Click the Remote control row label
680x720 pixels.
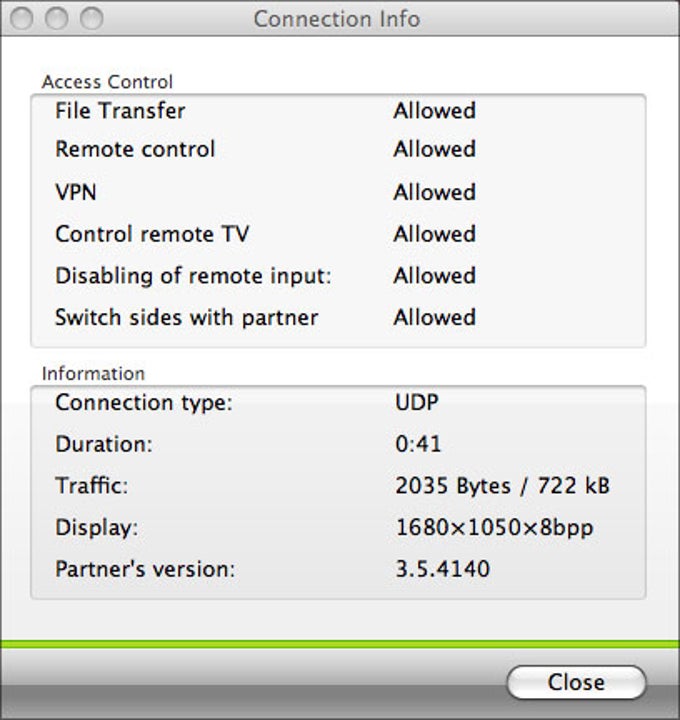[x=135, y=150]
